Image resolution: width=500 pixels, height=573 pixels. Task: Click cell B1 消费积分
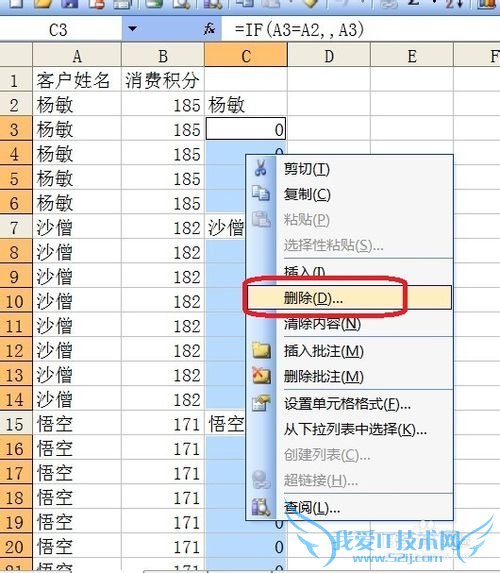163,80
